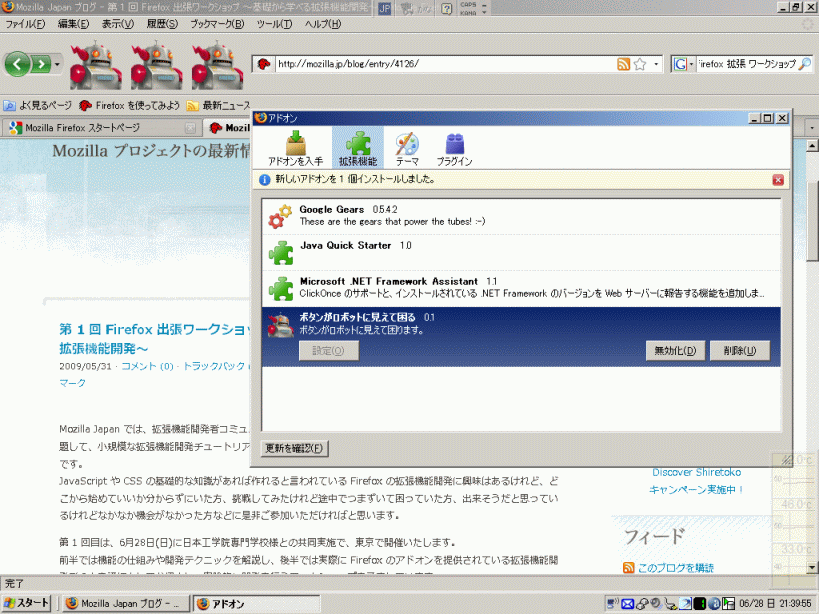Click the 更新を確認(F) button

[x=294, y=448]
